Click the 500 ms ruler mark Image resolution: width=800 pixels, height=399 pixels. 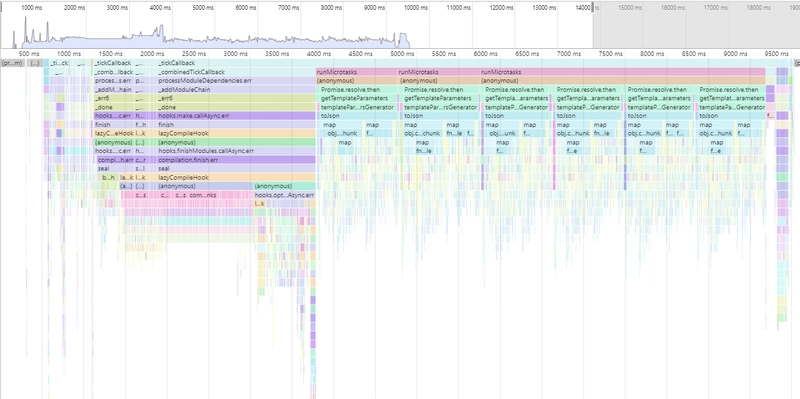coord(29,54)
